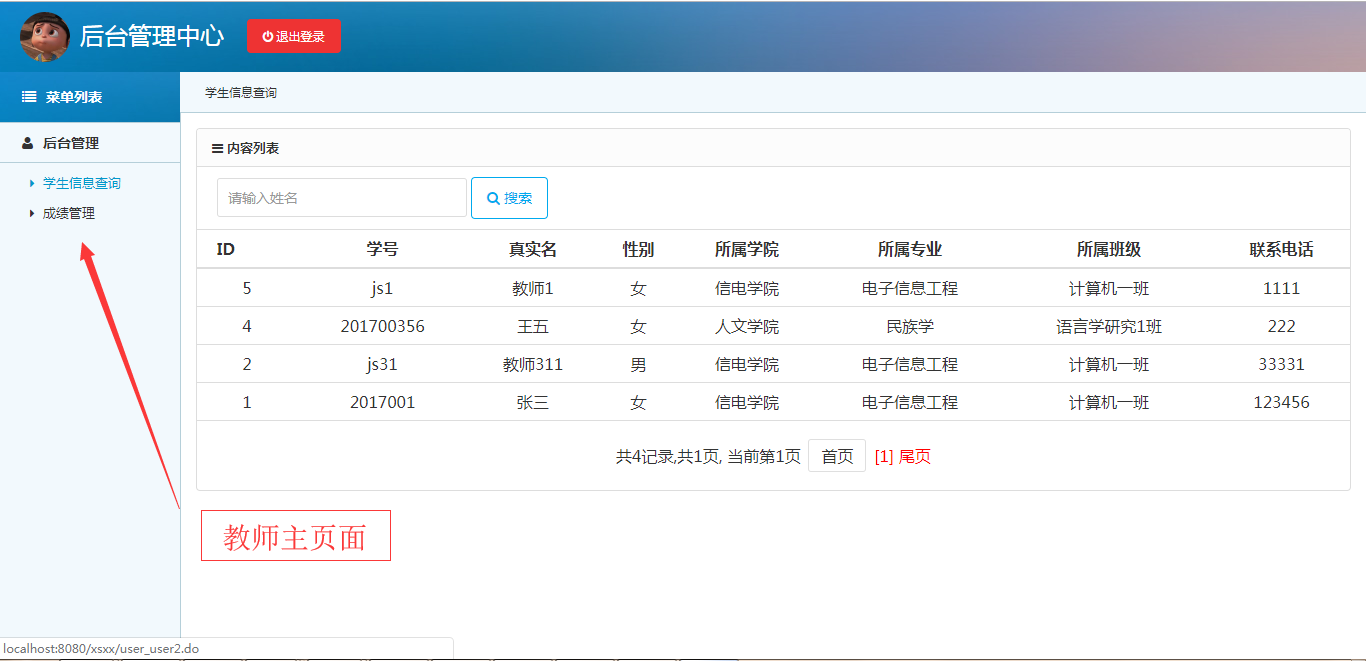
Task: Click the 联系电话 column header
Action: (x=1281, y=249)
